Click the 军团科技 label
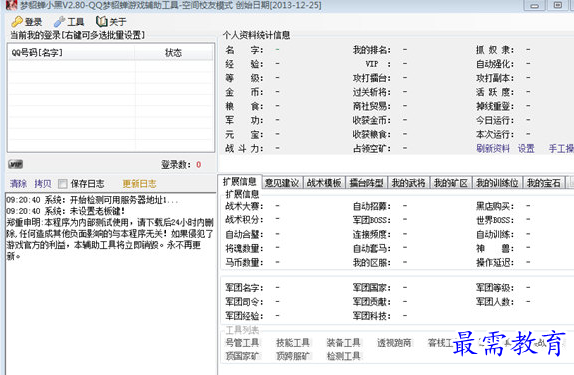Viewport: 574px width, 375px height. pos(372,316)
